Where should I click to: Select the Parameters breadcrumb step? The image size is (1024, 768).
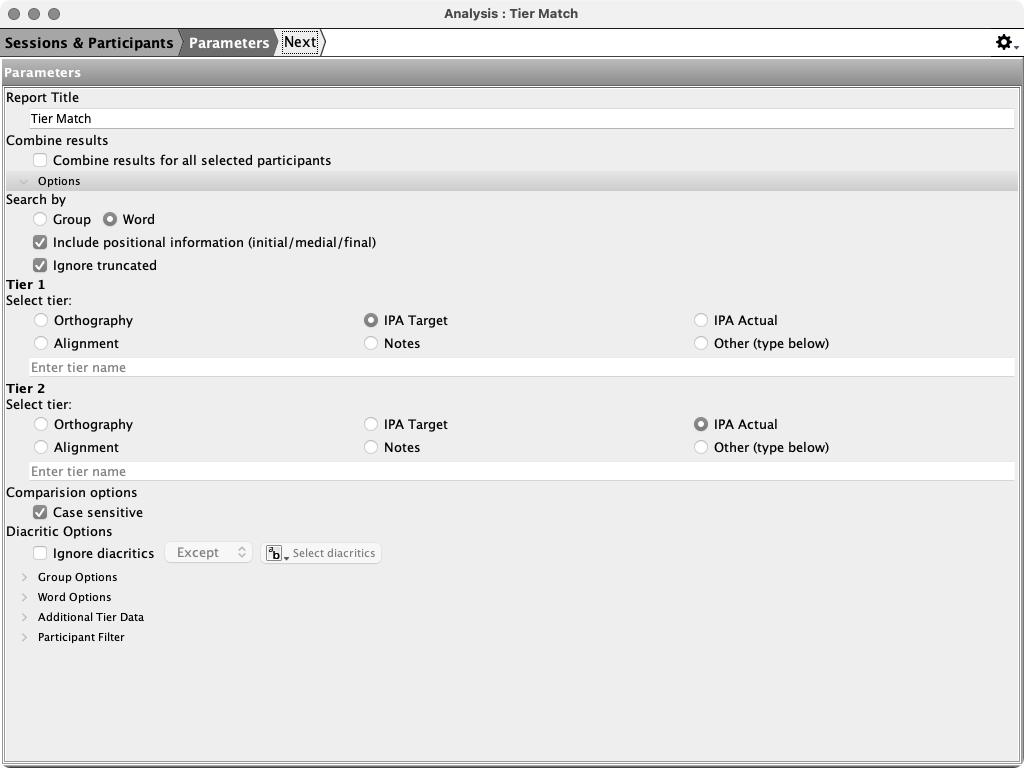(x=229, y=42)
